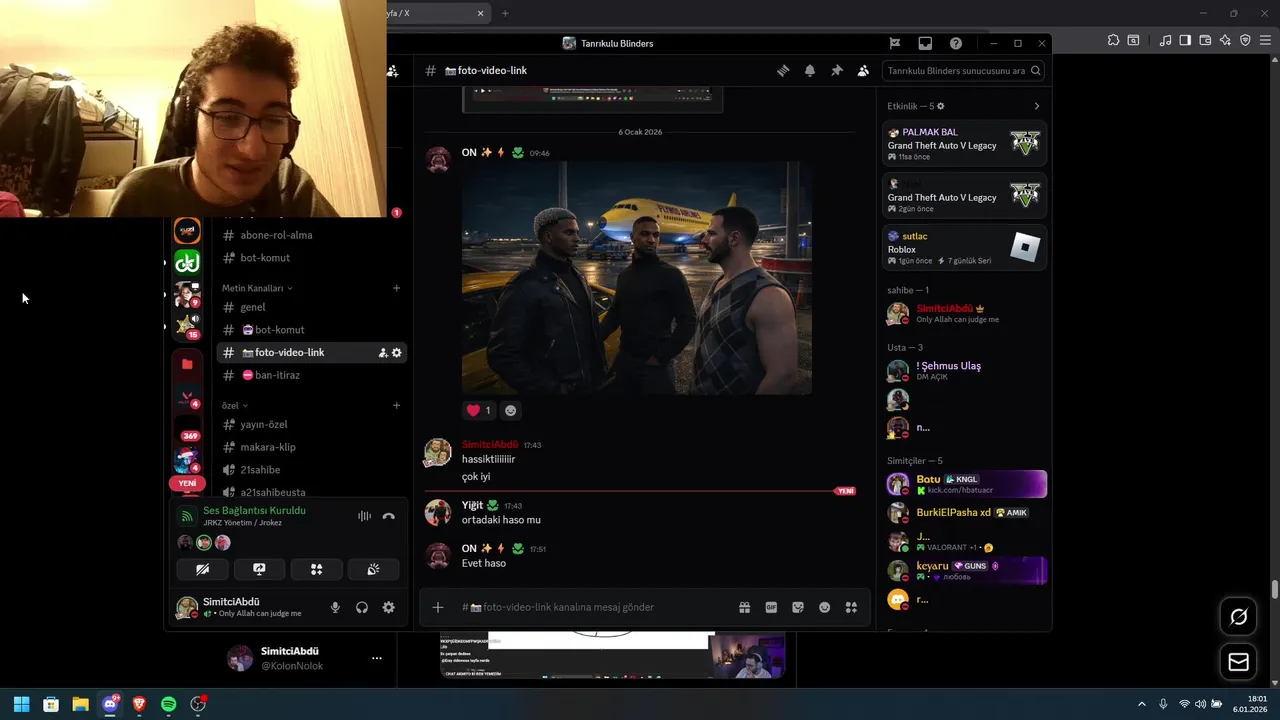Share your screen button
The image size is (1280, 720).
(259, 569)
